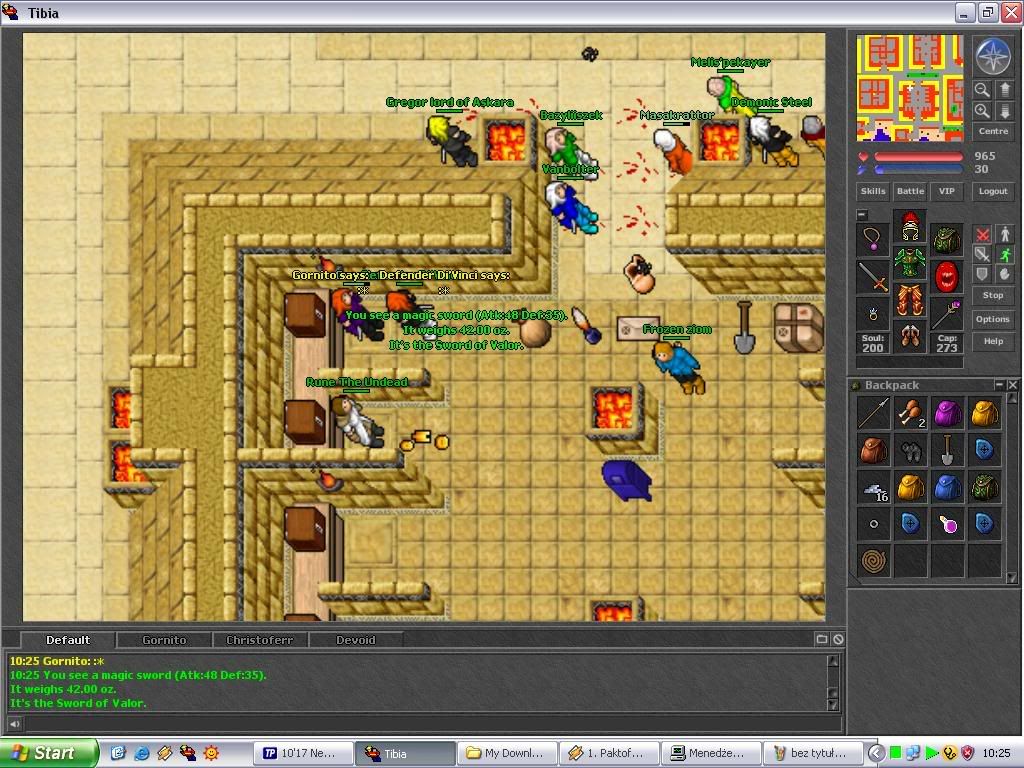Screen dimensions: 1024x768
Task: Switch to the Christoferr chat tab
Action: (259, 640)
